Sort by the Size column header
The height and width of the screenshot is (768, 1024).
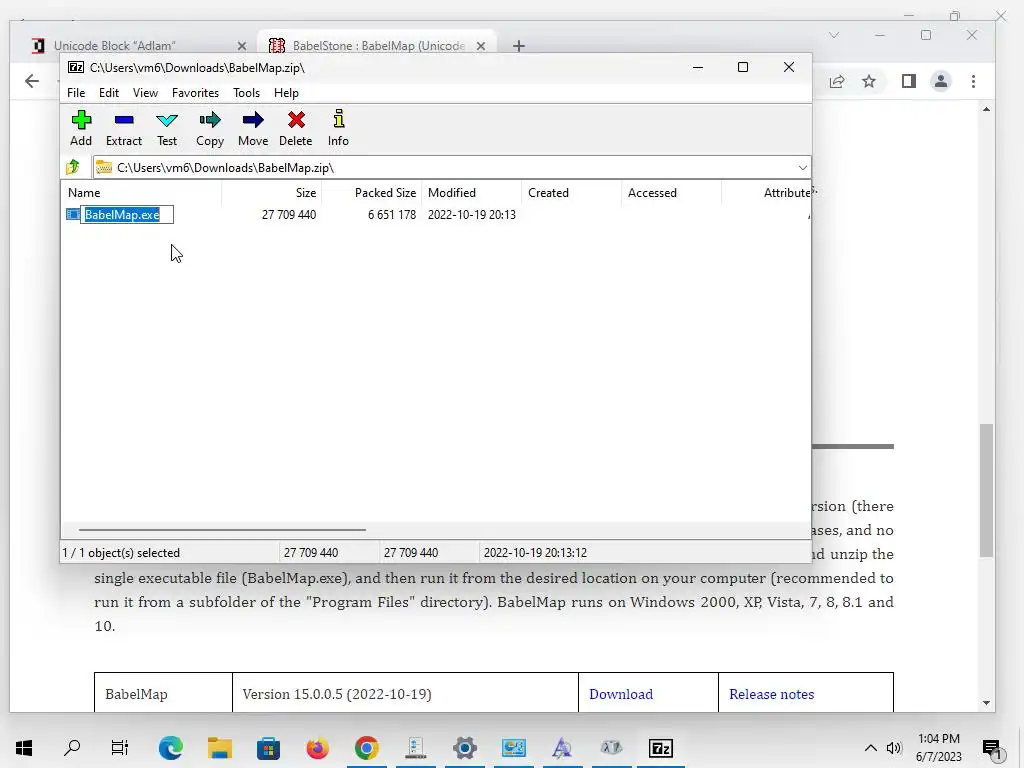pos(271,193)
